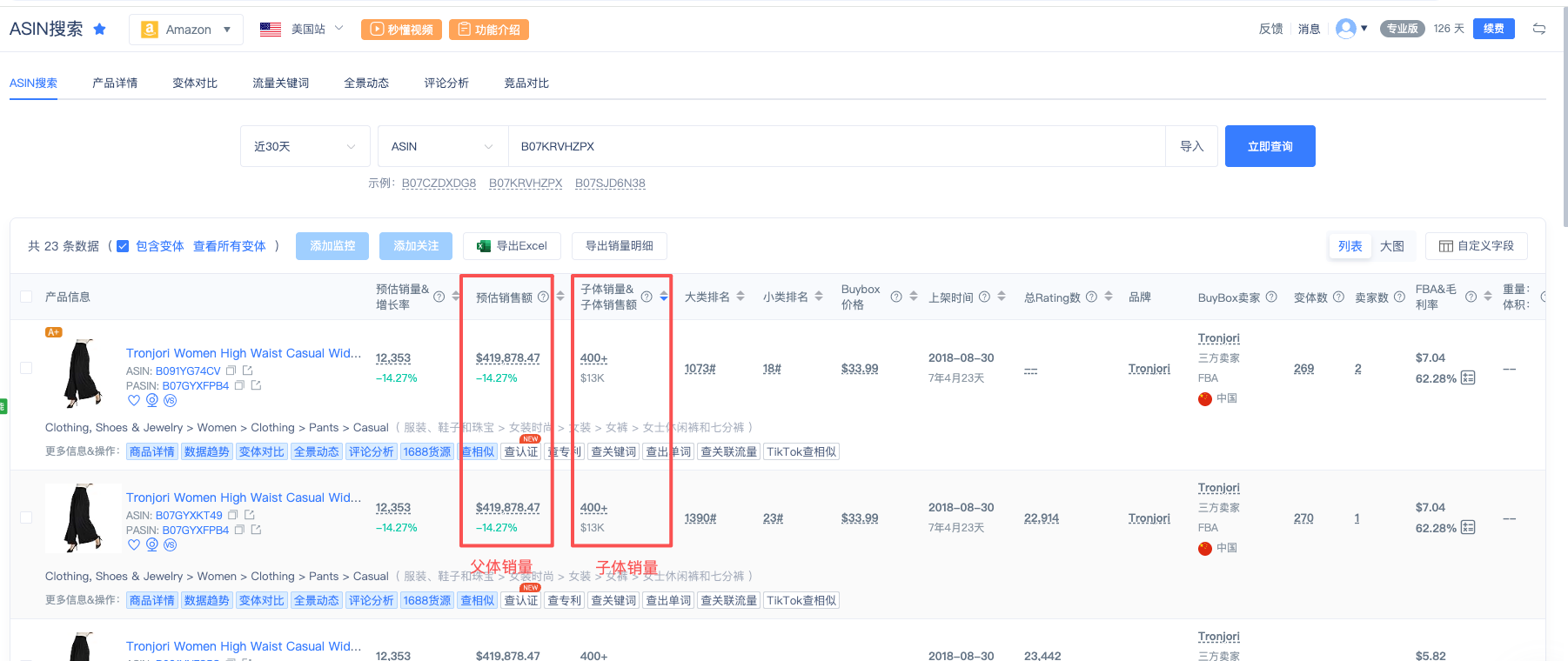Uncheck the 包含变体 checkbox

123,246
